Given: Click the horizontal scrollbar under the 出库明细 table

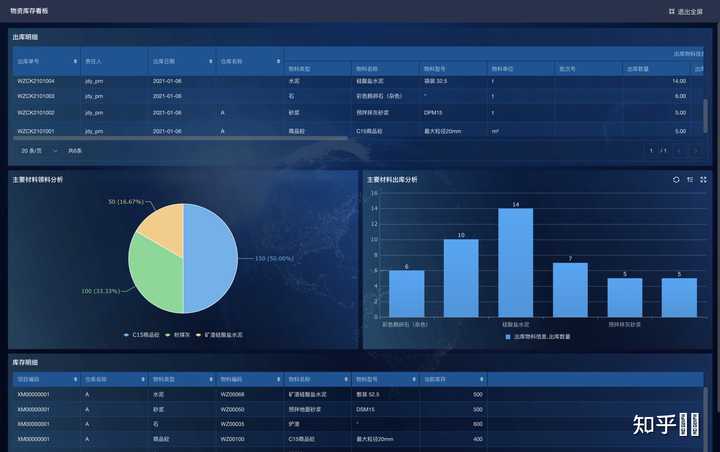Looking at the screenshot, I should click(182, 137).
